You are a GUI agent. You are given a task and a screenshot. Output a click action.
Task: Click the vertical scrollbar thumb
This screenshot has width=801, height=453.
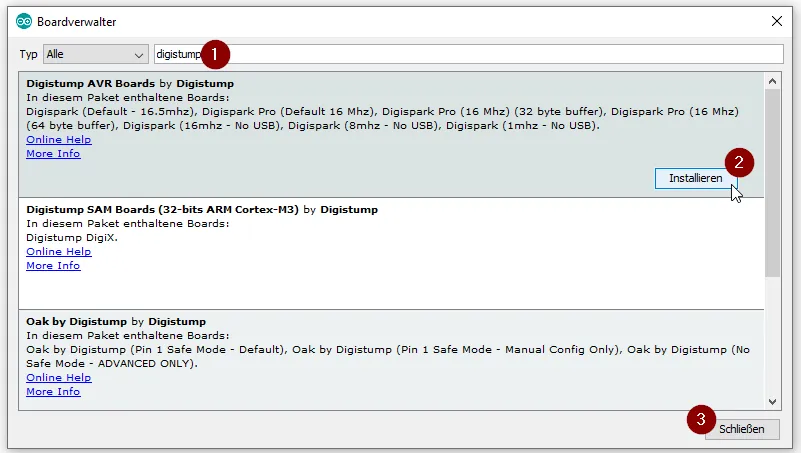pyautogui.click(x=773, y=180)
